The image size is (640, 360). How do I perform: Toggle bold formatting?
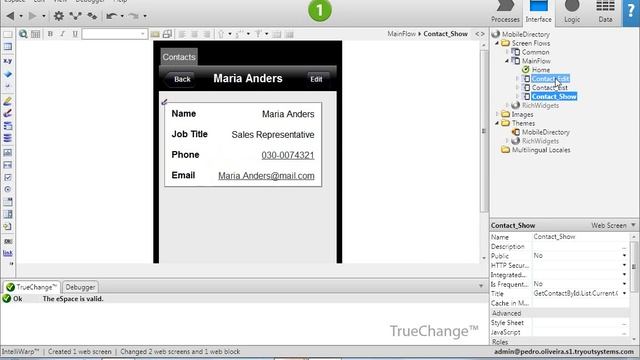(x=50, y=34)
